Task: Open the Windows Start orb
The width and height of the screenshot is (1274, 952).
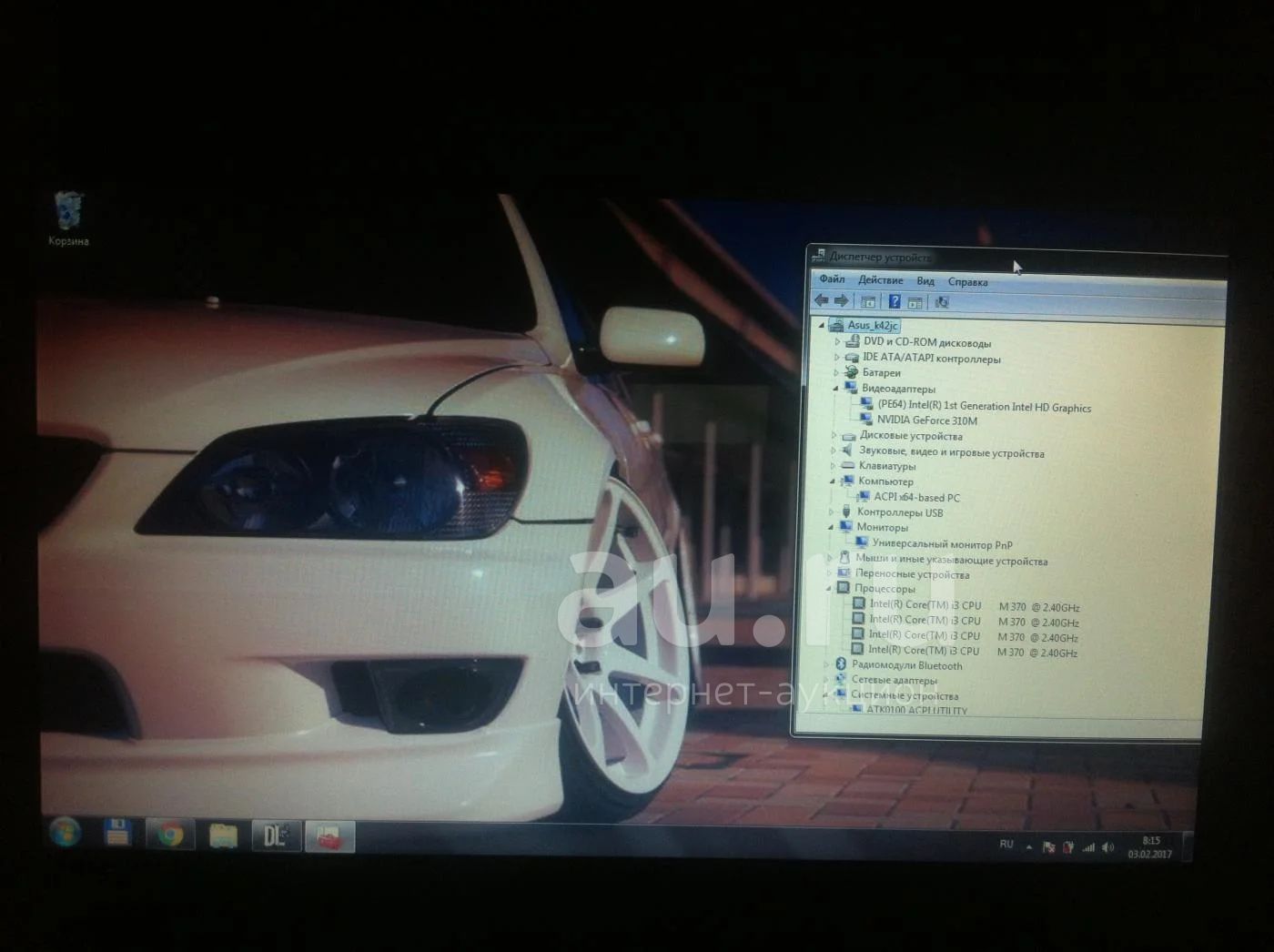Action: [66, 832]
